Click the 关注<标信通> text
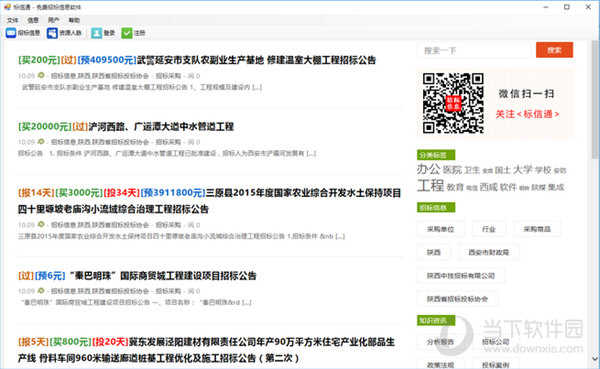This screenshot has height=369, width=600. coord(527,114)
